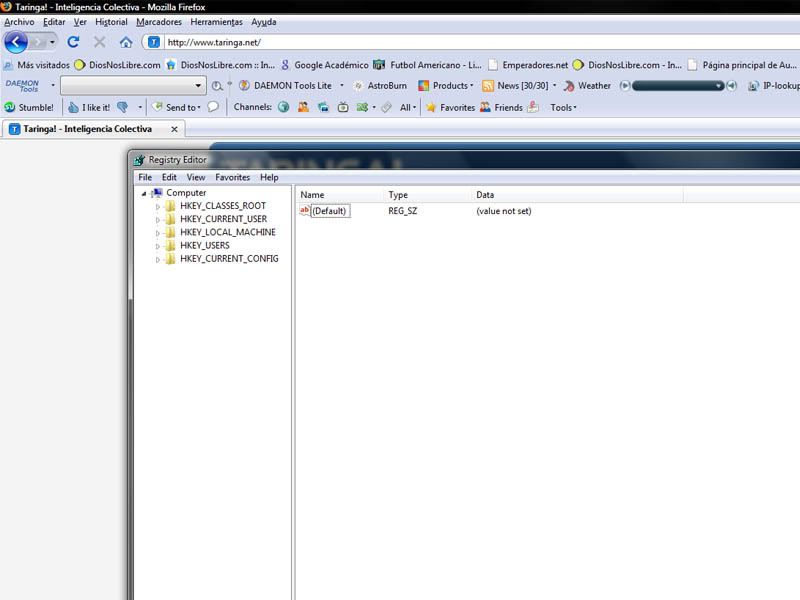Open Registry Editor Favorites menu
Image resolution: width=800 pixels, height=600 pixels.
233,177
